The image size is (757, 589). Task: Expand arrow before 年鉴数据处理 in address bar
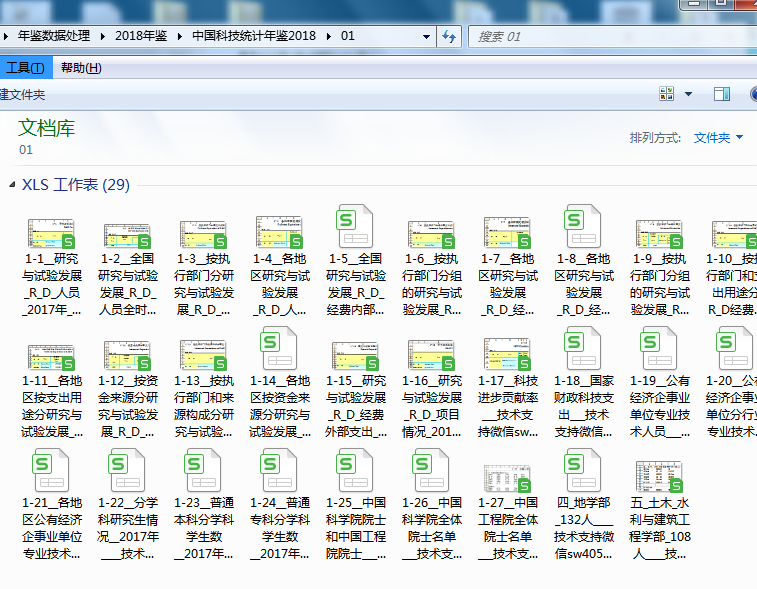tap(6, 36)
